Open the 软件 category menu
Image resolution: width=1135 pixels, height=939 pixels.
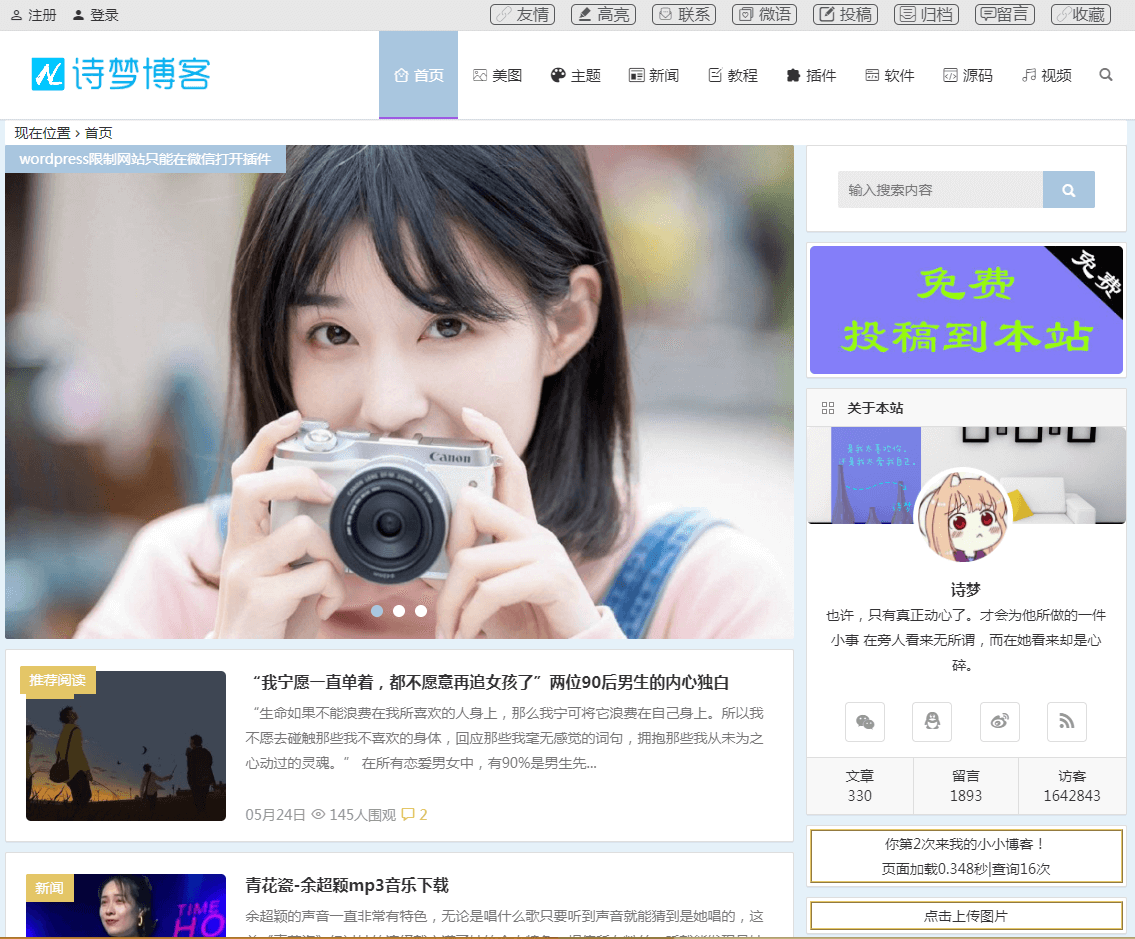pyautogui.click(x=889, y=74)
